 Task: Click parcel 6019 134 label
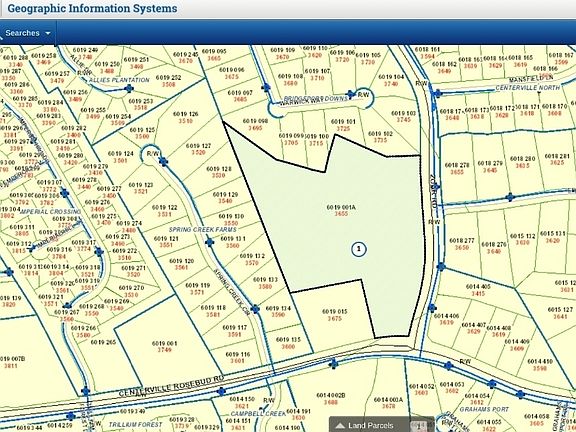[278, 312]
